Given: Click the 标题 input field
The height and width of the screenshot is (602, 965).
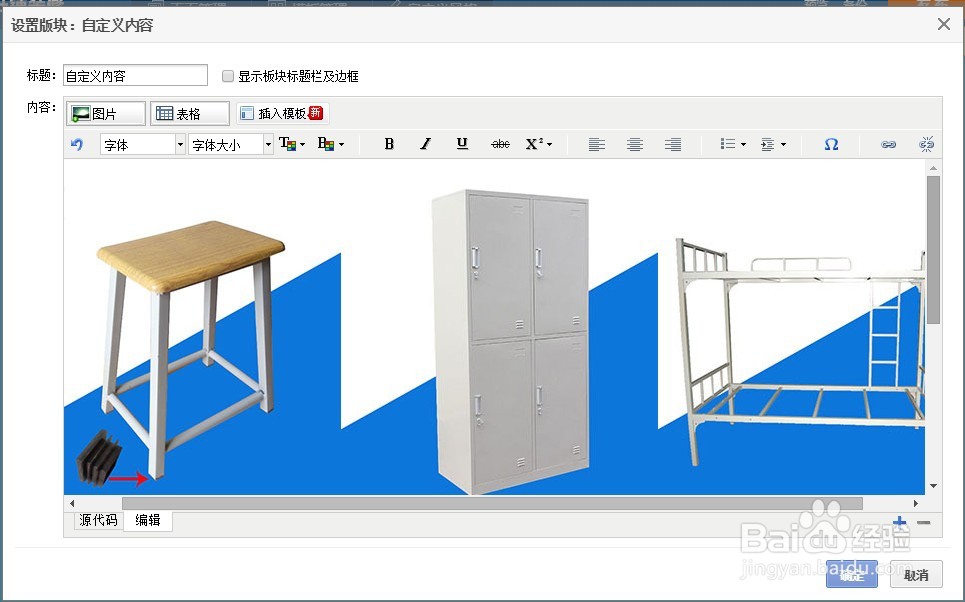Looking at the screenshot, I should [x=135, y=75].
